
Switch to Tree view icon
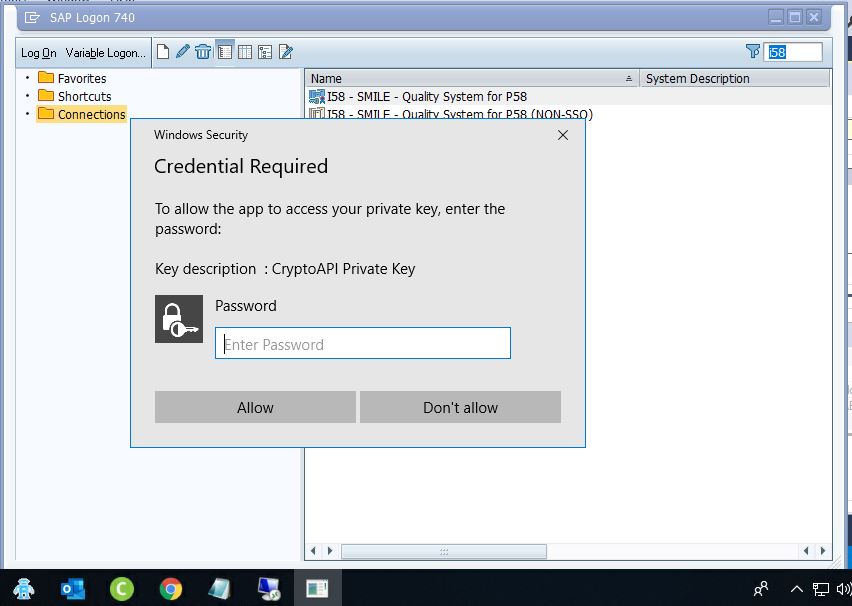click(265, 52)
